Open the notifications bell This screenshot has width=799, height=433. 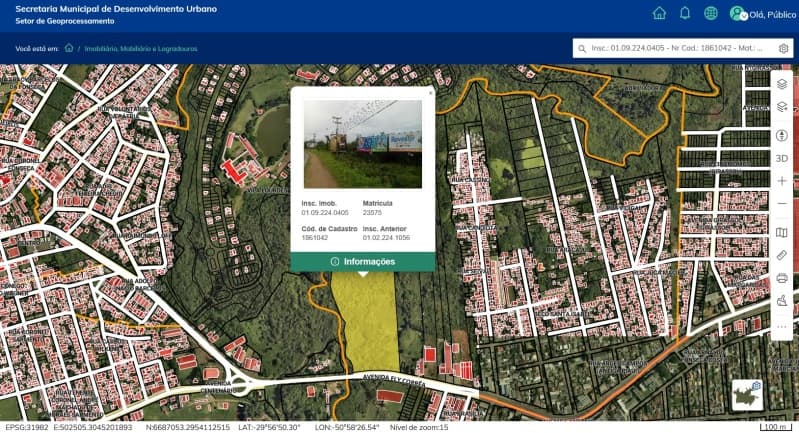click(685, 13)
